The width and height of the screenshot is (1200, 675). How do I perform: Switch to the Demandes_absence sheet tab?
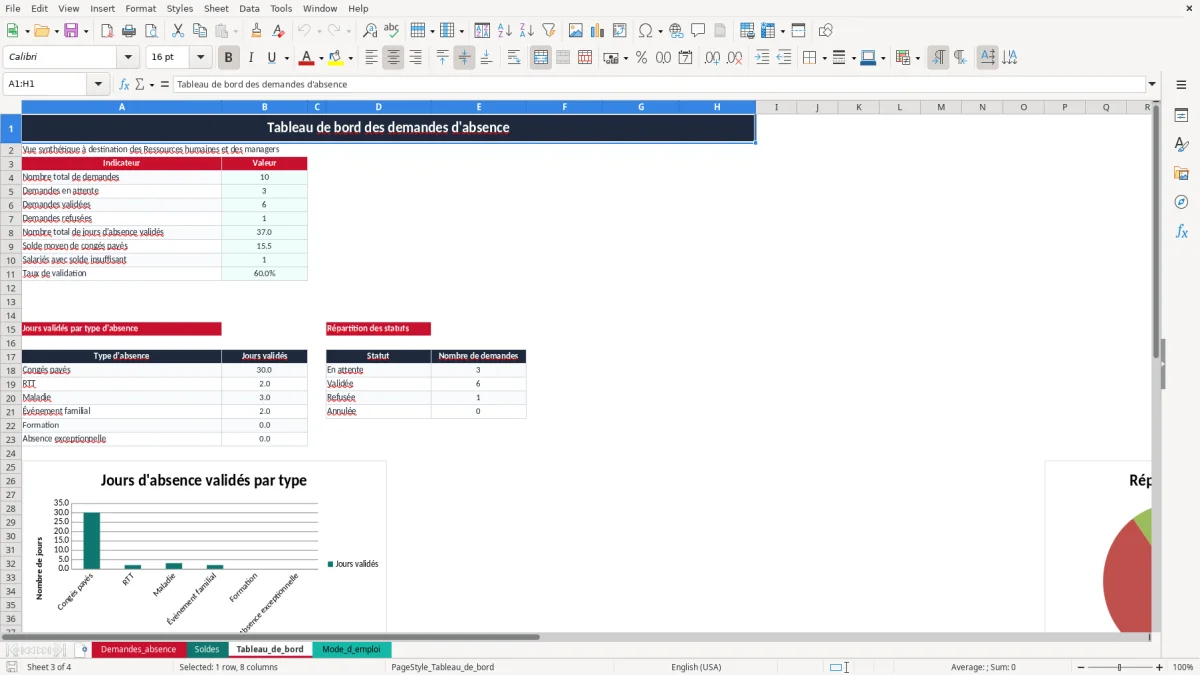tap(138, 649)
